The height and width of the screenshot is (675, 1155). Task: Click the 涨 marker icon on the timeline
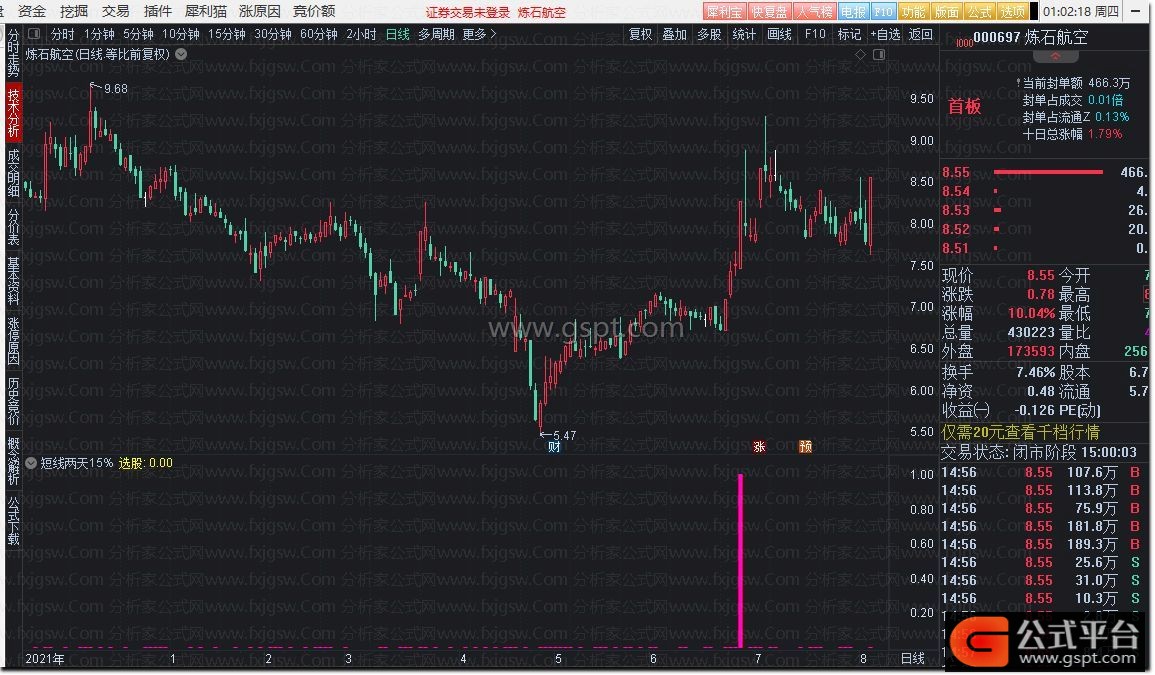(759, 447)
